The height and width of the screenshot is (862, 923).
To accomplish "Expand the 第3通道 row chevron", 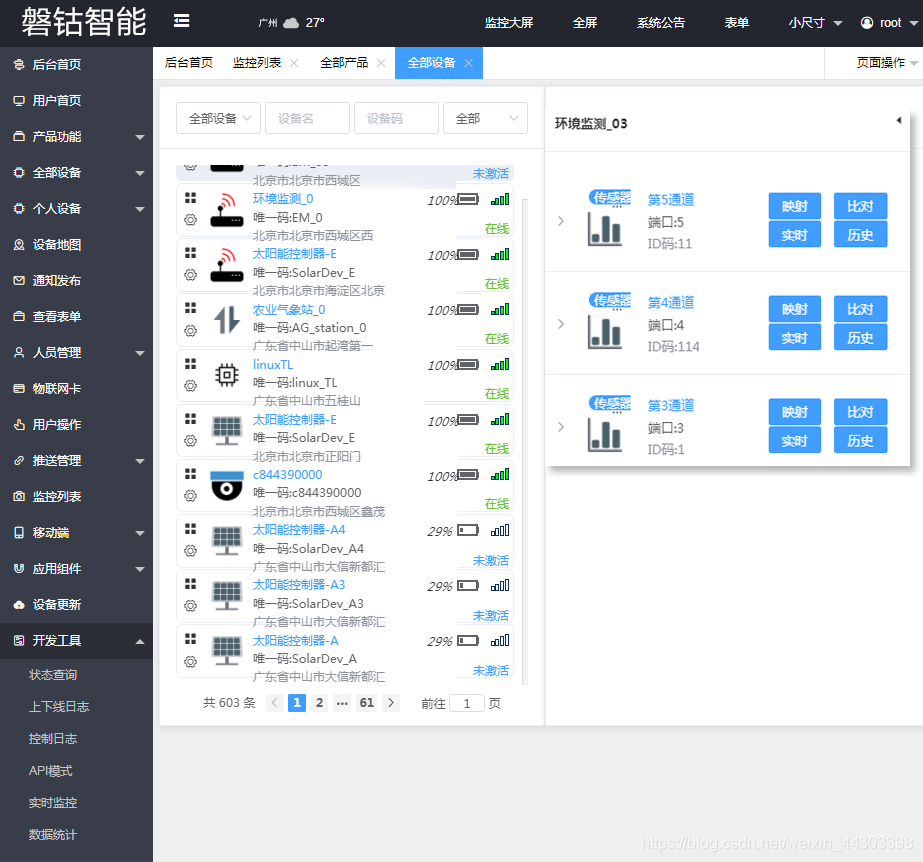I will pyautogui.click(x=561, y=427).
